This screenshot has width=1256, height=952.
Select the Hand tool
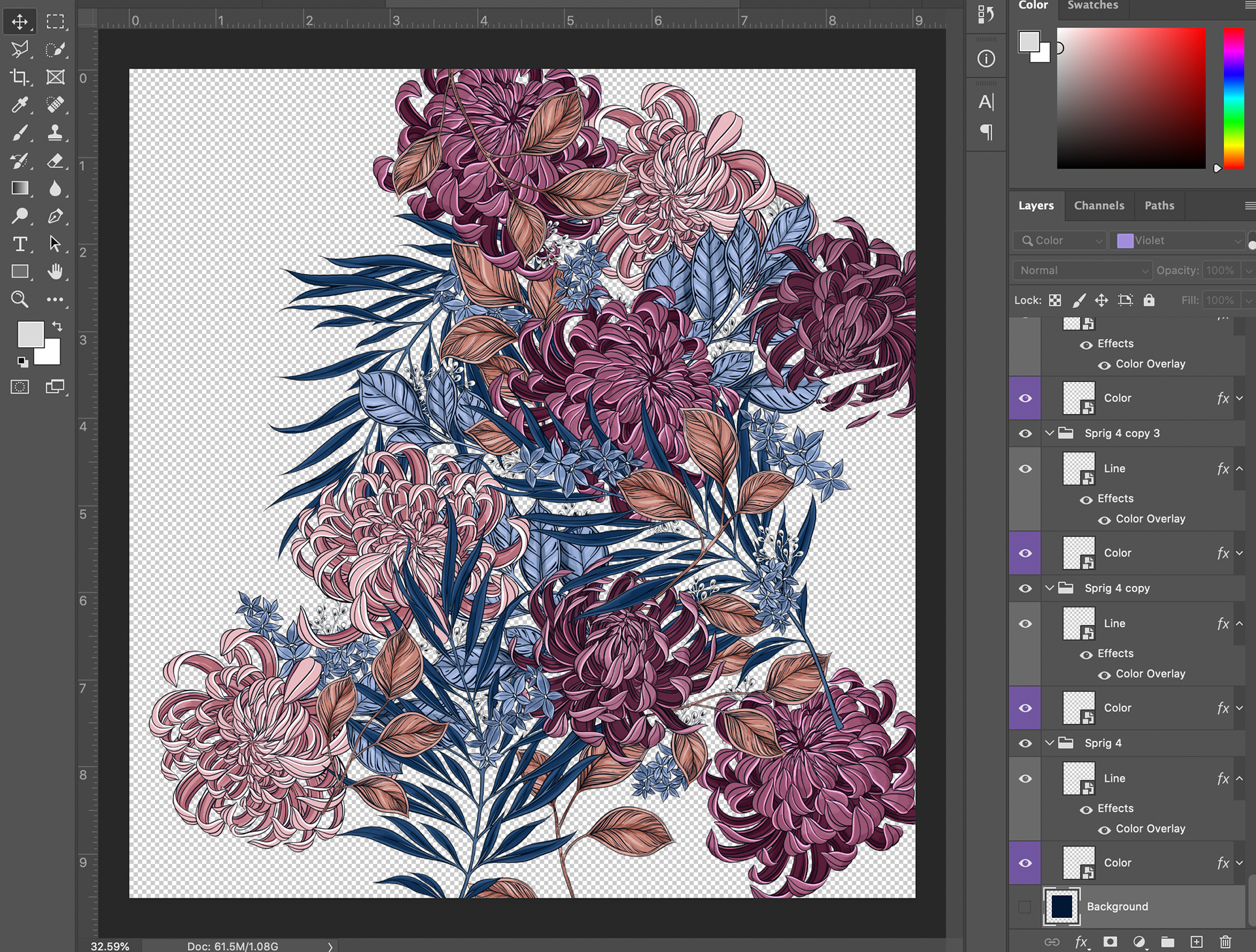(x=56, y=271)
